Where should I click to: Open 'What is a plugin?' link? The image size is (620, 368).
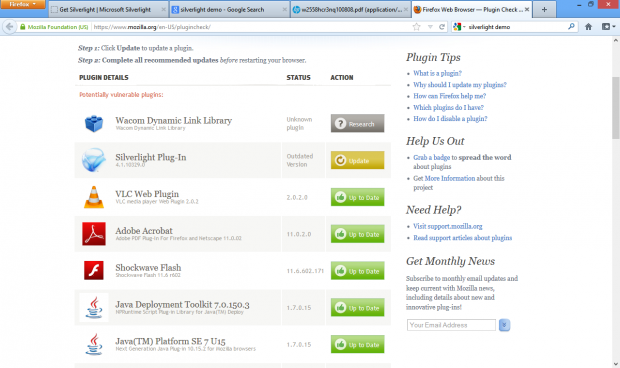point(437,73)
